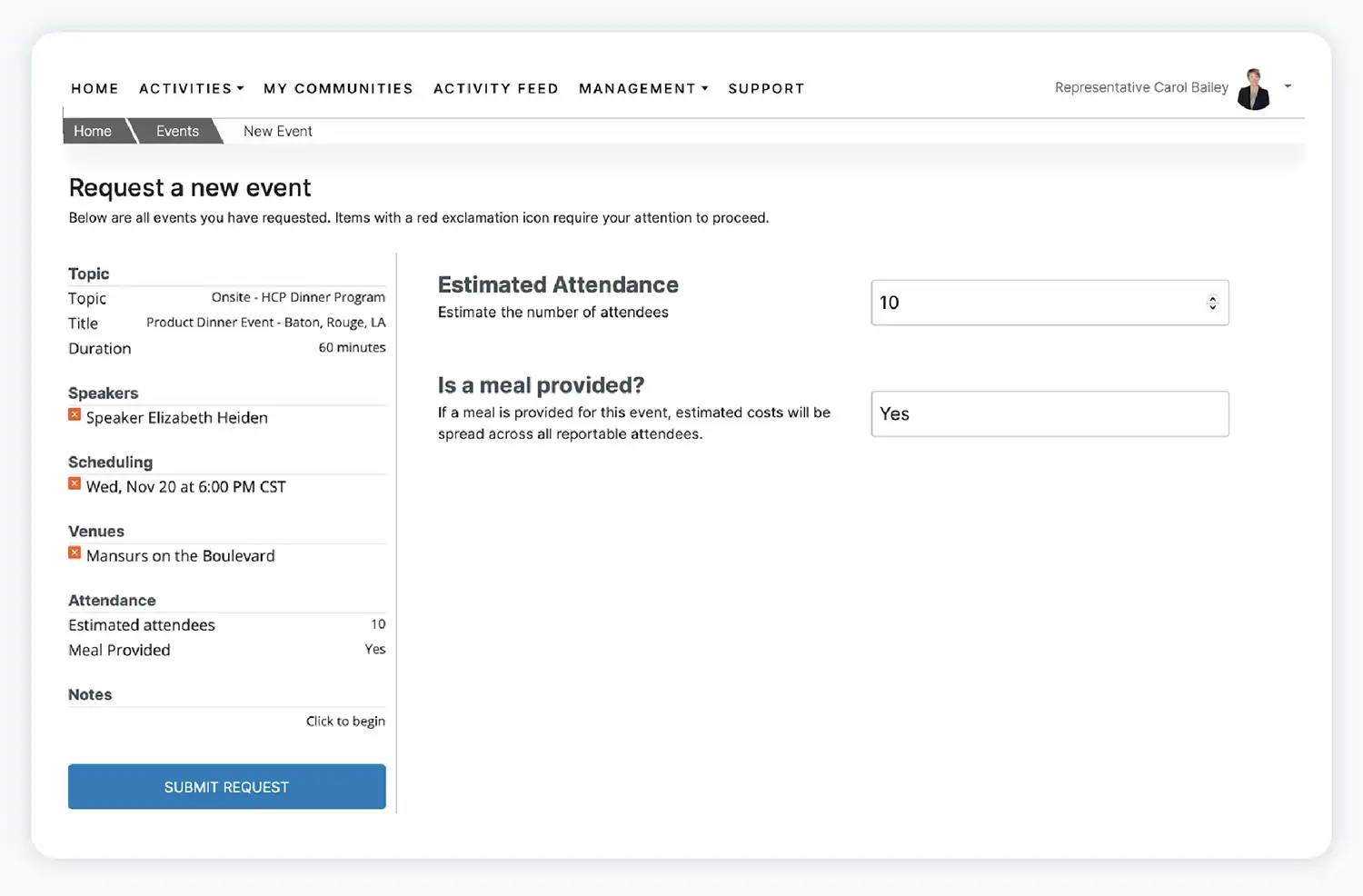The width and height of the screenshot is (1363, 896).
Task: Select the Title row under Topic
Action: tap(226, 323)
